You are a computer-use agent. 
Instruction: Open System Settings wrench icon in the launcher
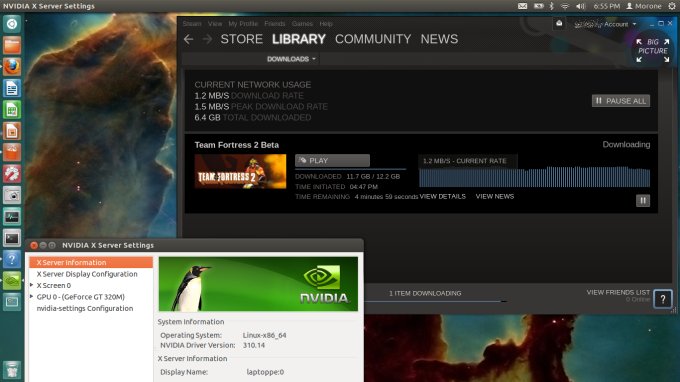tap(12, 173)
